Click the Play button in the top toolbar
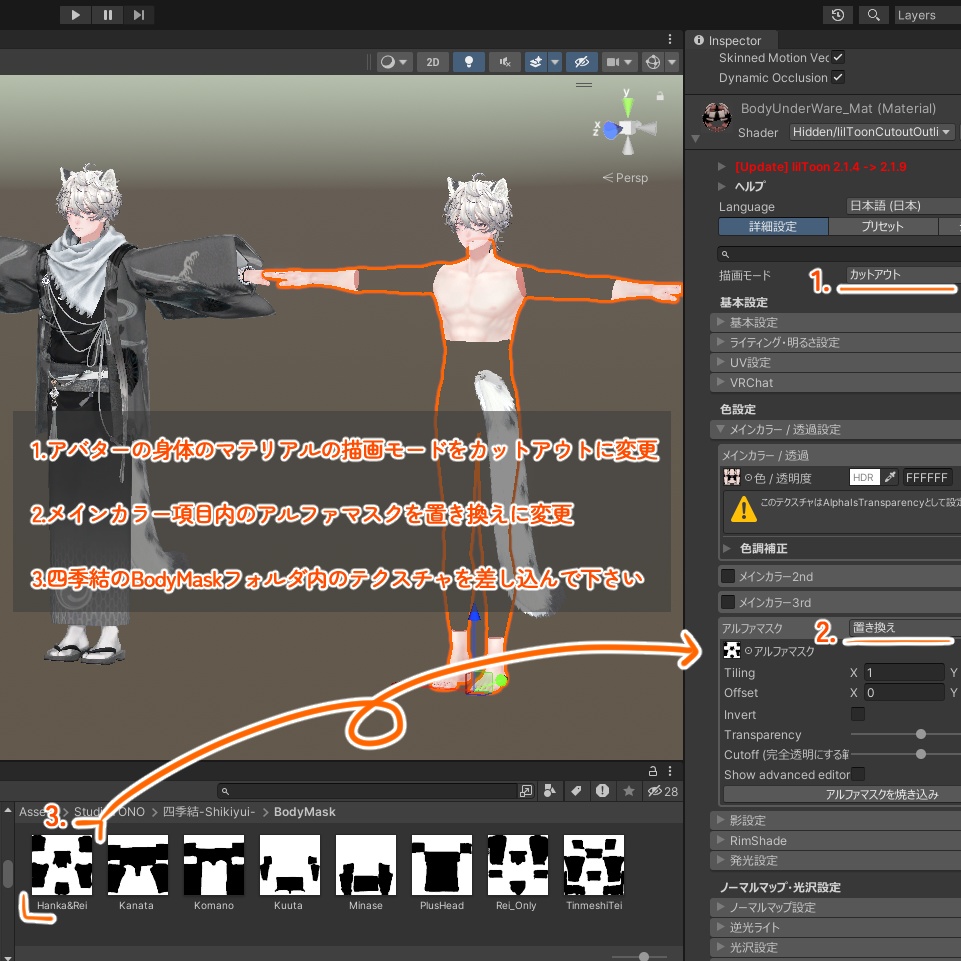961x961 pixels. point(75,15)
